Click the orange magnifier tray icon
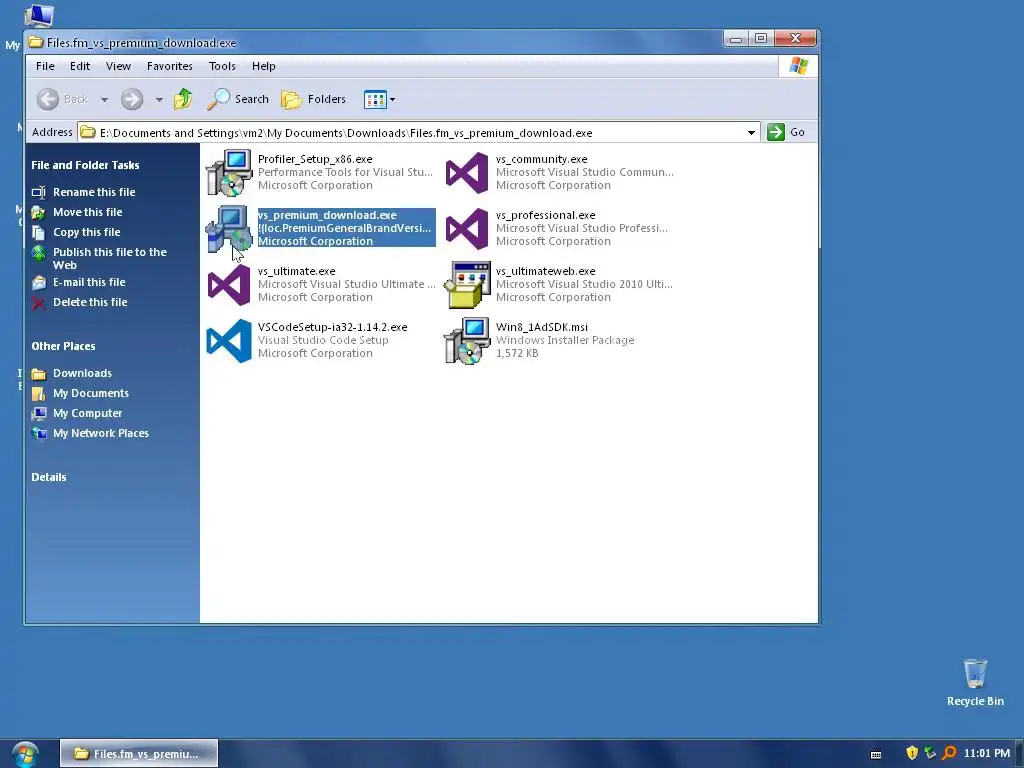This screenshot has height=768, width=1024. [x=949, y=754]
